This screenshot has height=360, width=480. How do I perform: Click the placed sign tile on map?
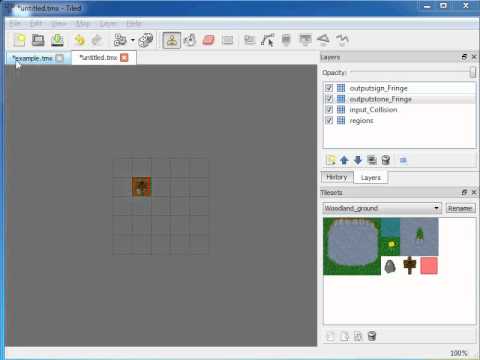[141, 187]
